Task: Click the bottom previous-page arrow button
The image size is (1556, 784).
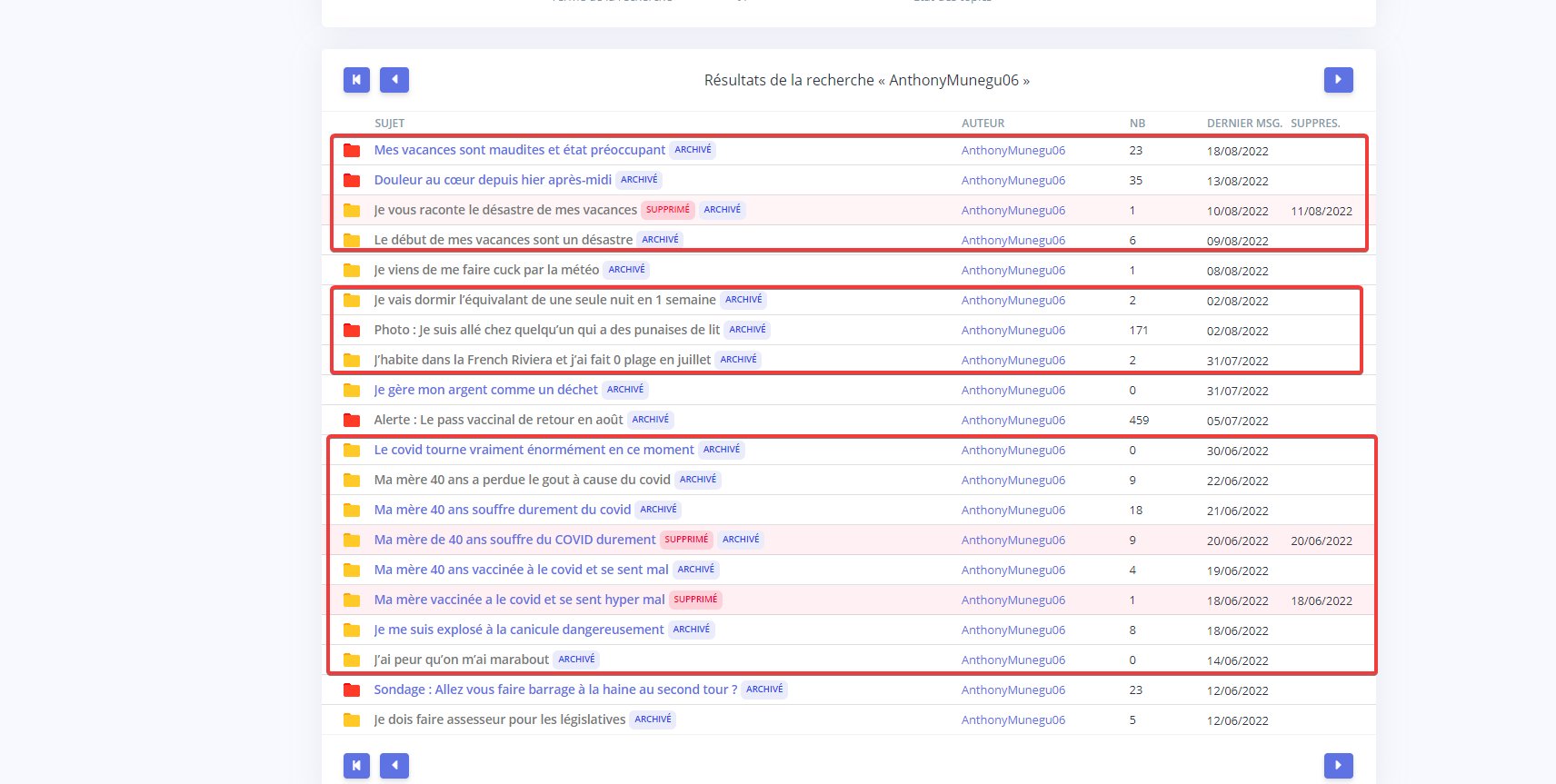Action: point(394,766)
